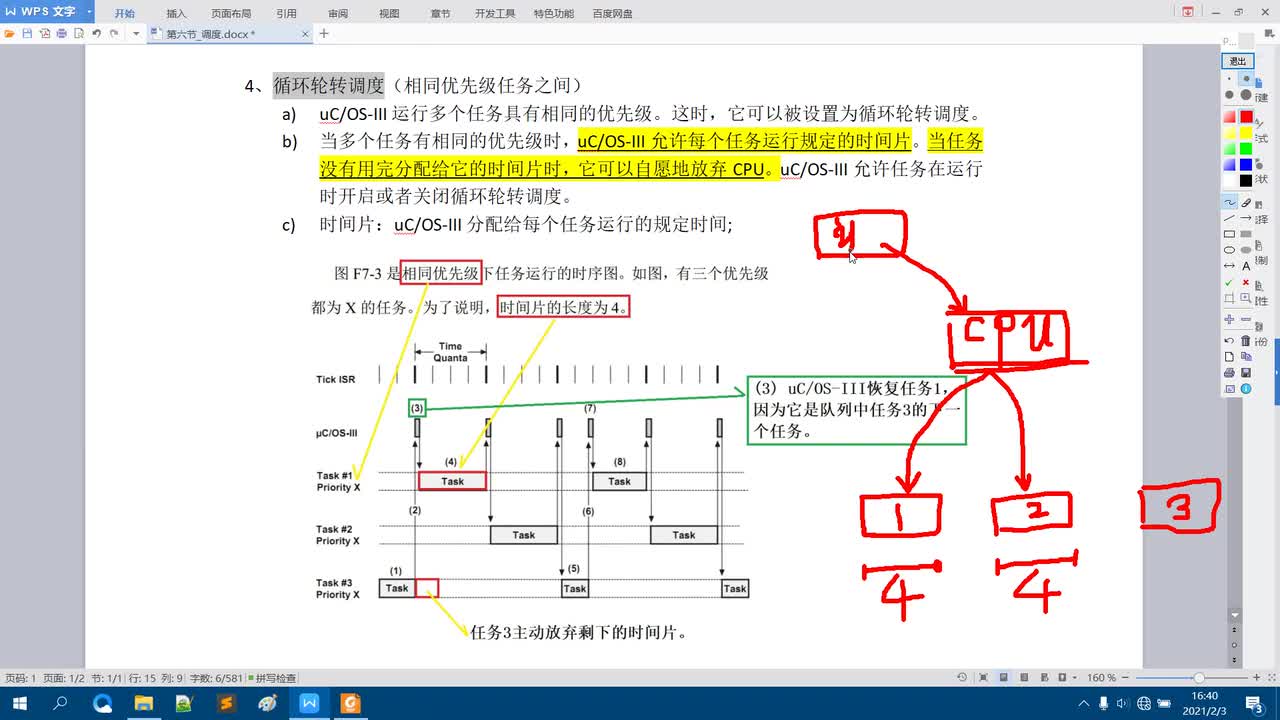Redo the action in the WPS quick toolbar
This screenshot has width=1280, height=720.
tap(115, 33)
